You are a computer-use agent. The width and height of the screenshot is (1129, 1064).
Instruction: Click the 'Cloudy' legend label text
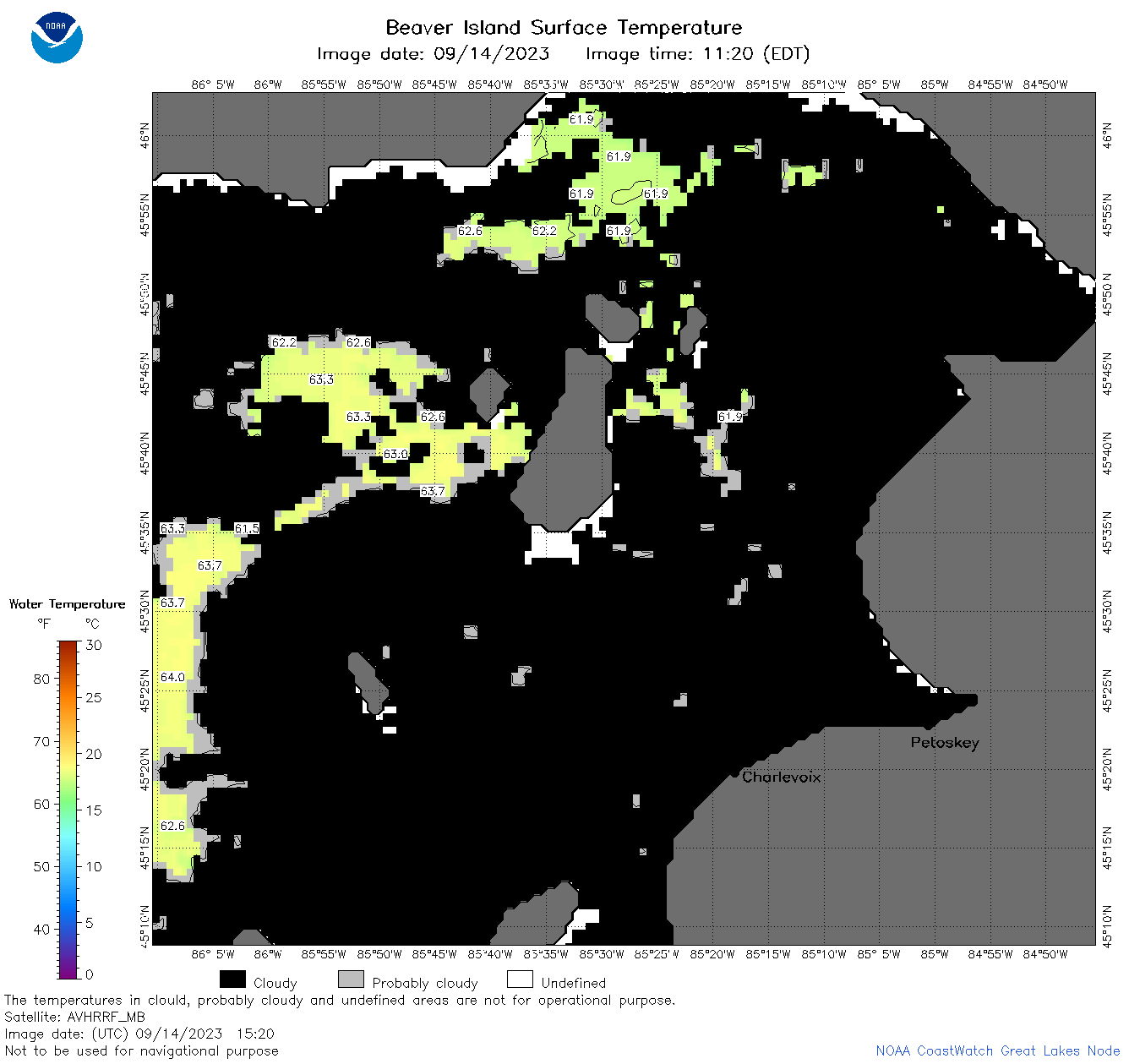pos(275,983)
